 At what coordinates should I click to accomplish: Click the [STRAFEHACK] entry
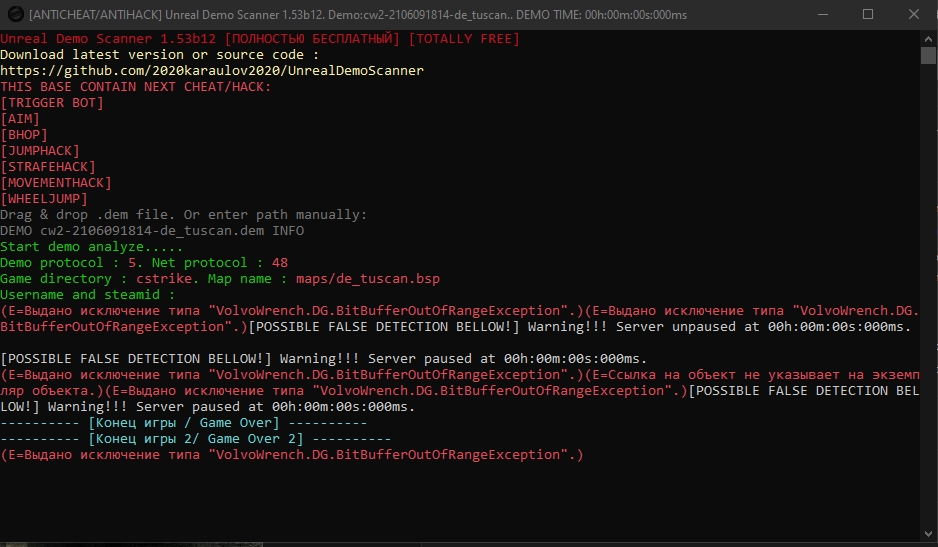coord(48,166)
